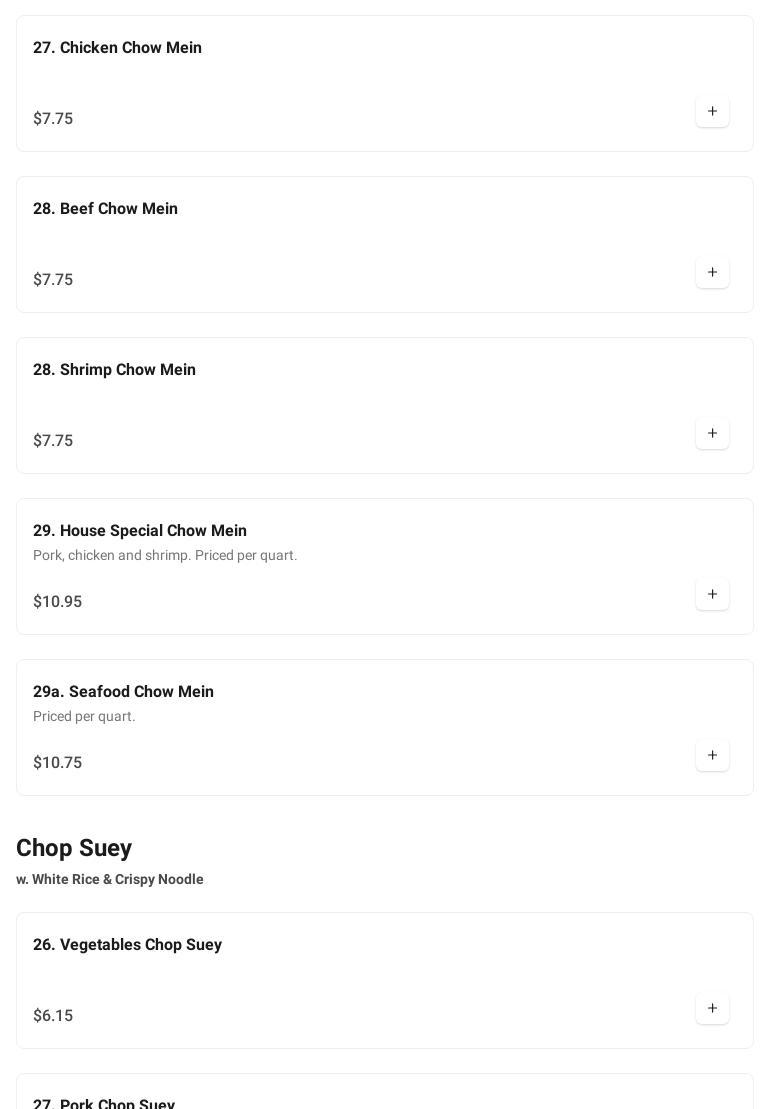Click the $6.15 price of Vegetables Chop Suey

click(x=53, y=1015)
